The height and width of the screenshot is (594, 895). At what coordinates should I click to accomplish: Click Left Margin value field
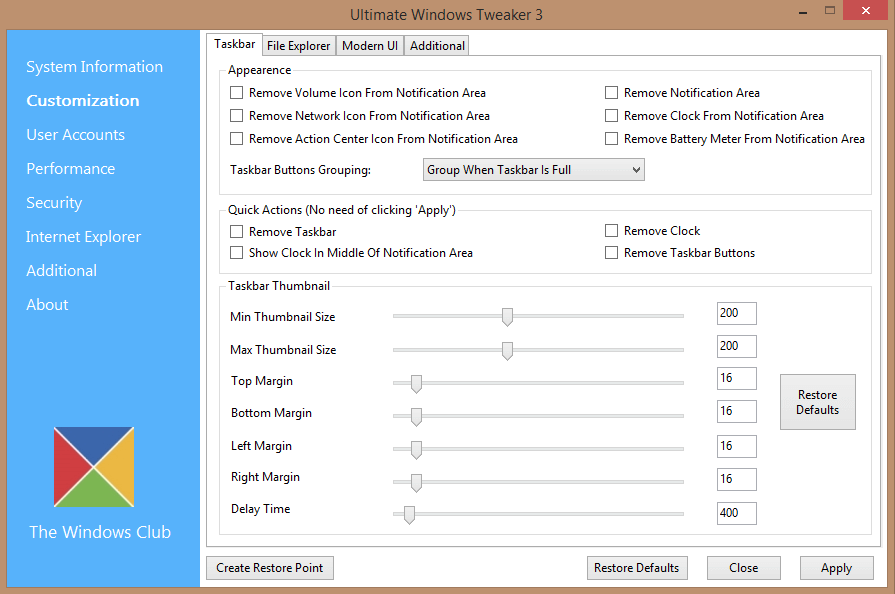coord(737,446)
